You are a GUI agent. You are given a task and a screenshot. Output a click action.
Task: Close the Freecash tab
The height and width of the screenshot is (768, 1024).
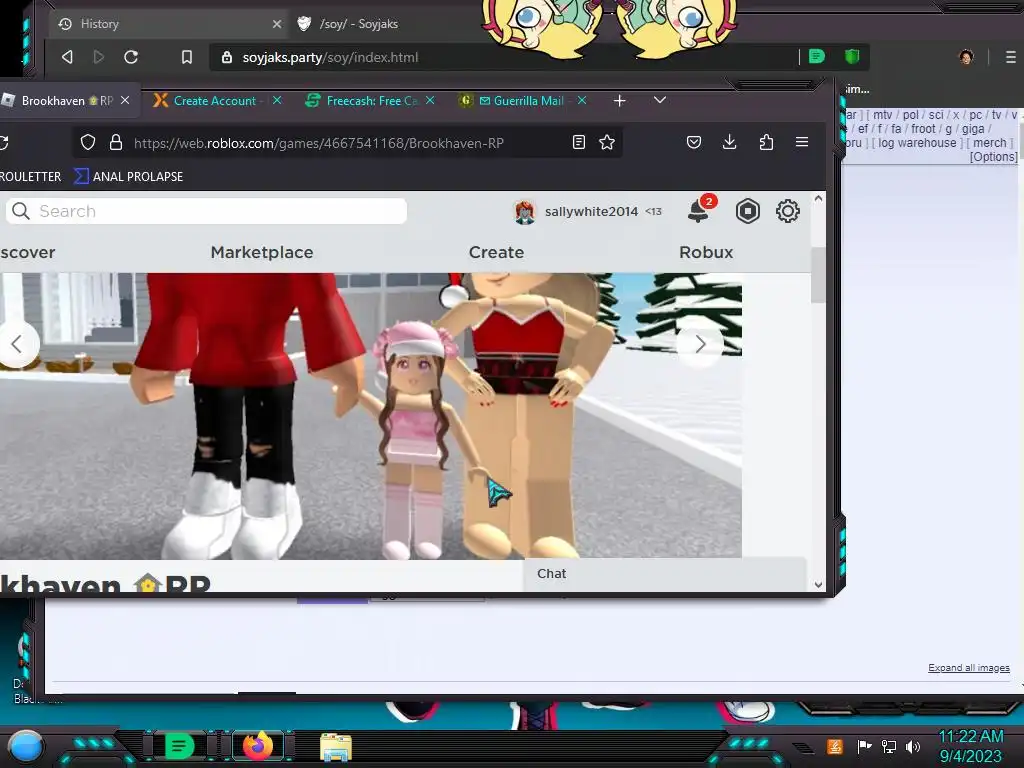pos(430,101)
